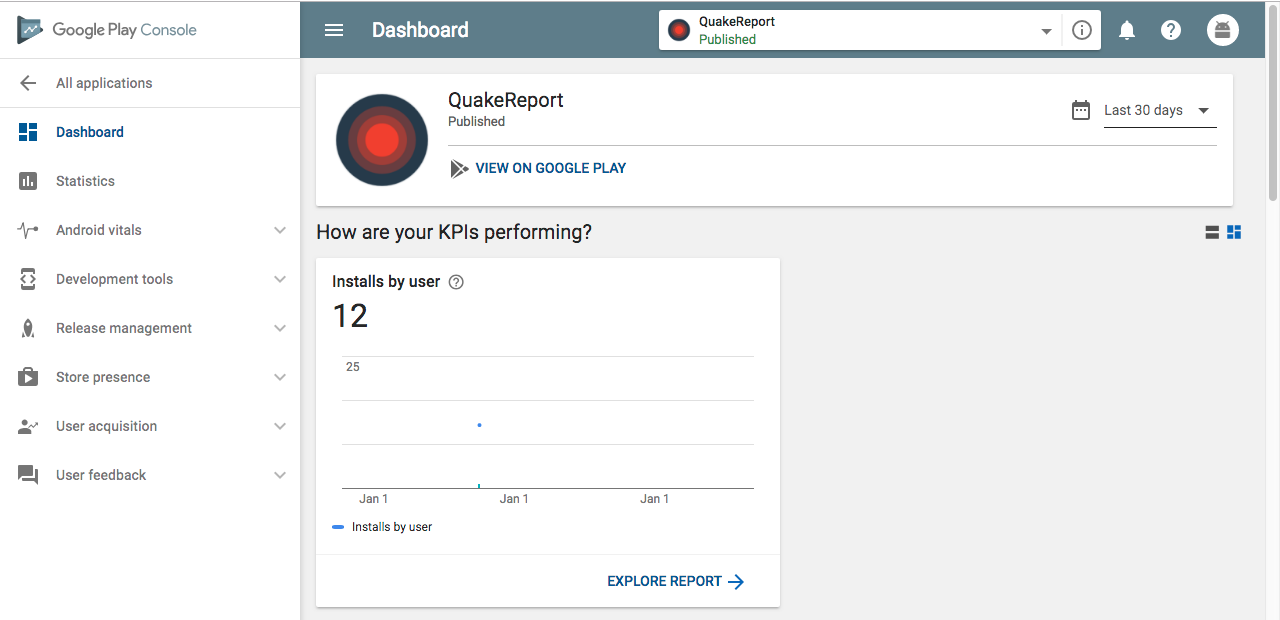Click the Dashboard grid icon in sidebar

point(28,132)
